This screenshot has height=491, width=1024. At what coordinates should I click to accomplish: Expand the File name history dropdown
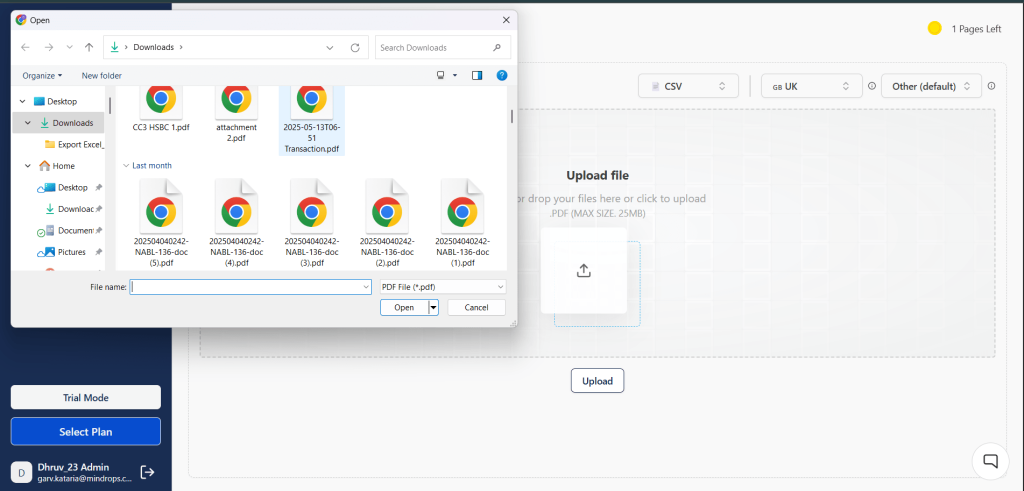click(x=366, y=287)
